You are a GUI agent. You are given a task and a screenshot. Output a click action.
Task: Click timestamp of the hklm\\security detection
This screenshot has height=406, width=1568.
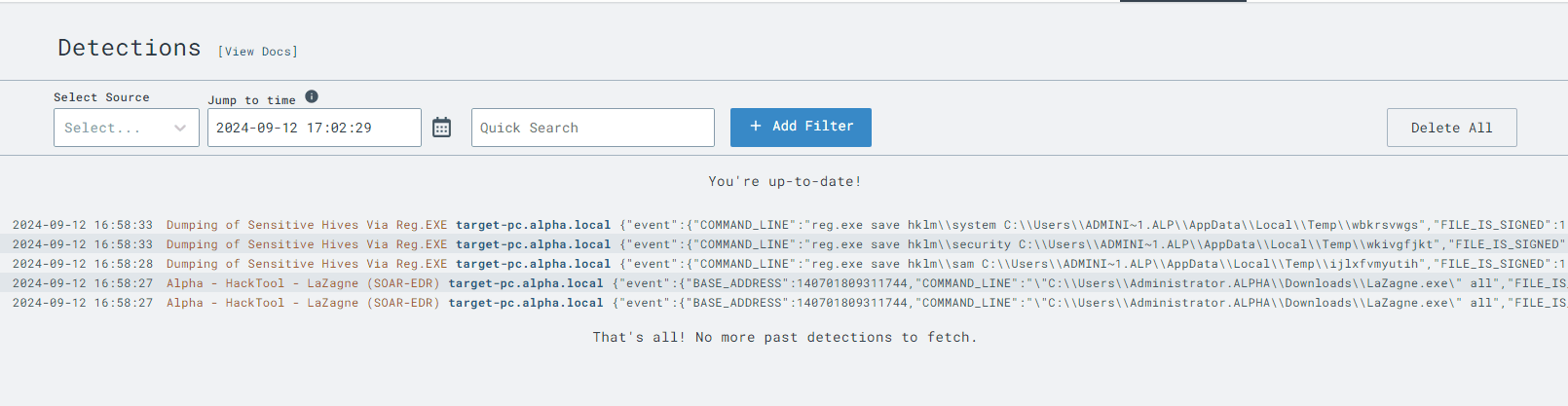click(83, 244)
